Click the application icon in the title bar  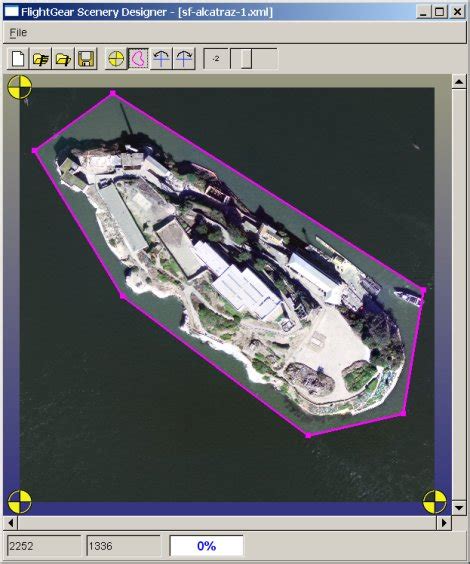click(11, 12)
